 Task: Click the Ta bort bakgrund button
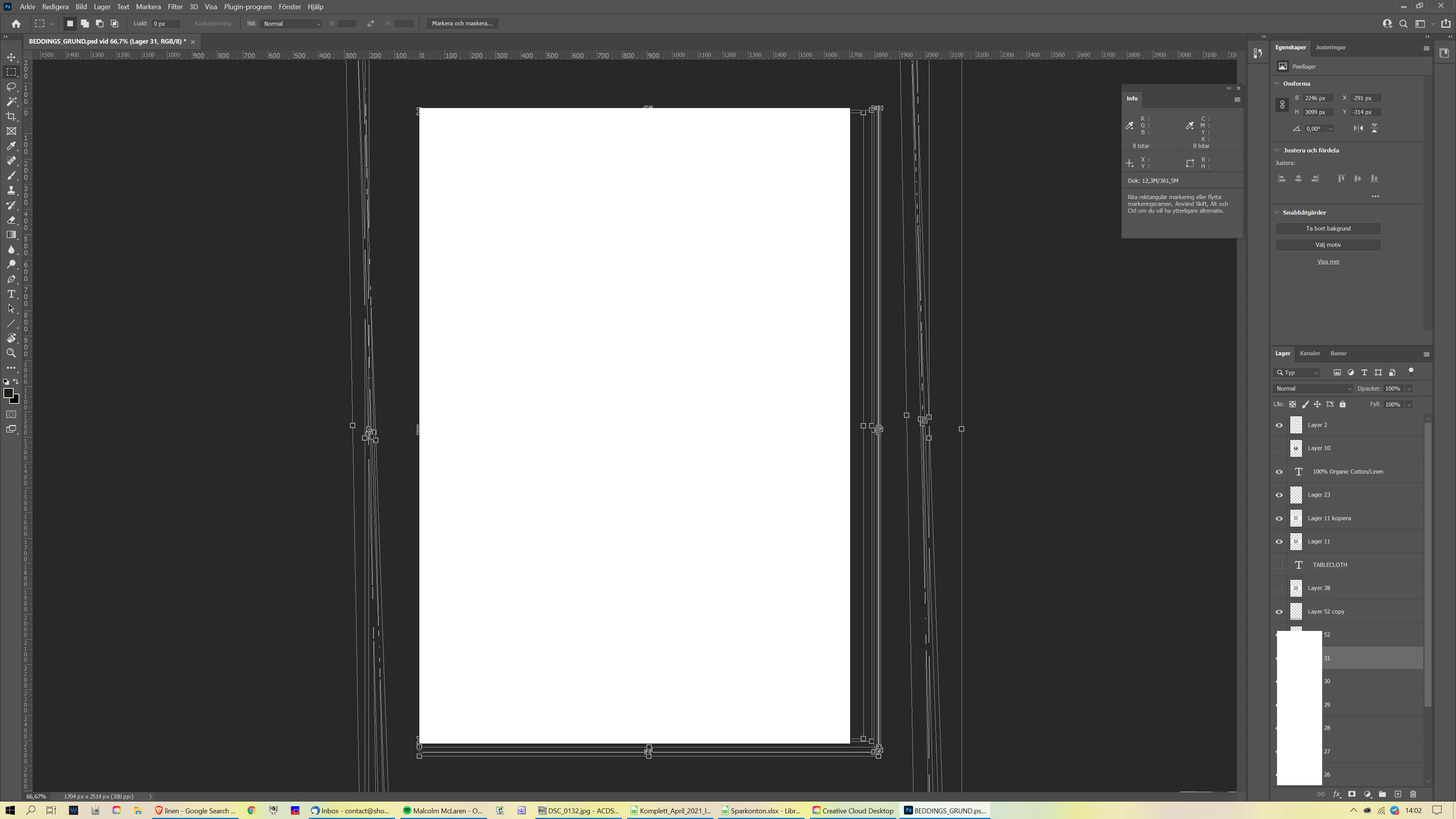tap(1328, 228)
